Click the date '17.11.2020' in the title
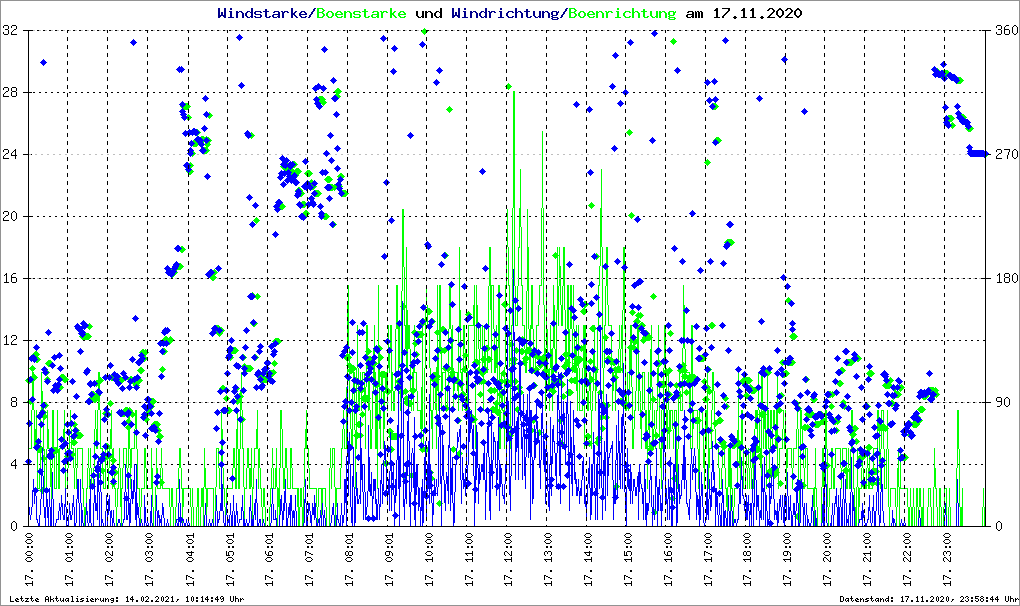Image resolution: width=1020 pixels, height=606 pixels. [758, 14]
